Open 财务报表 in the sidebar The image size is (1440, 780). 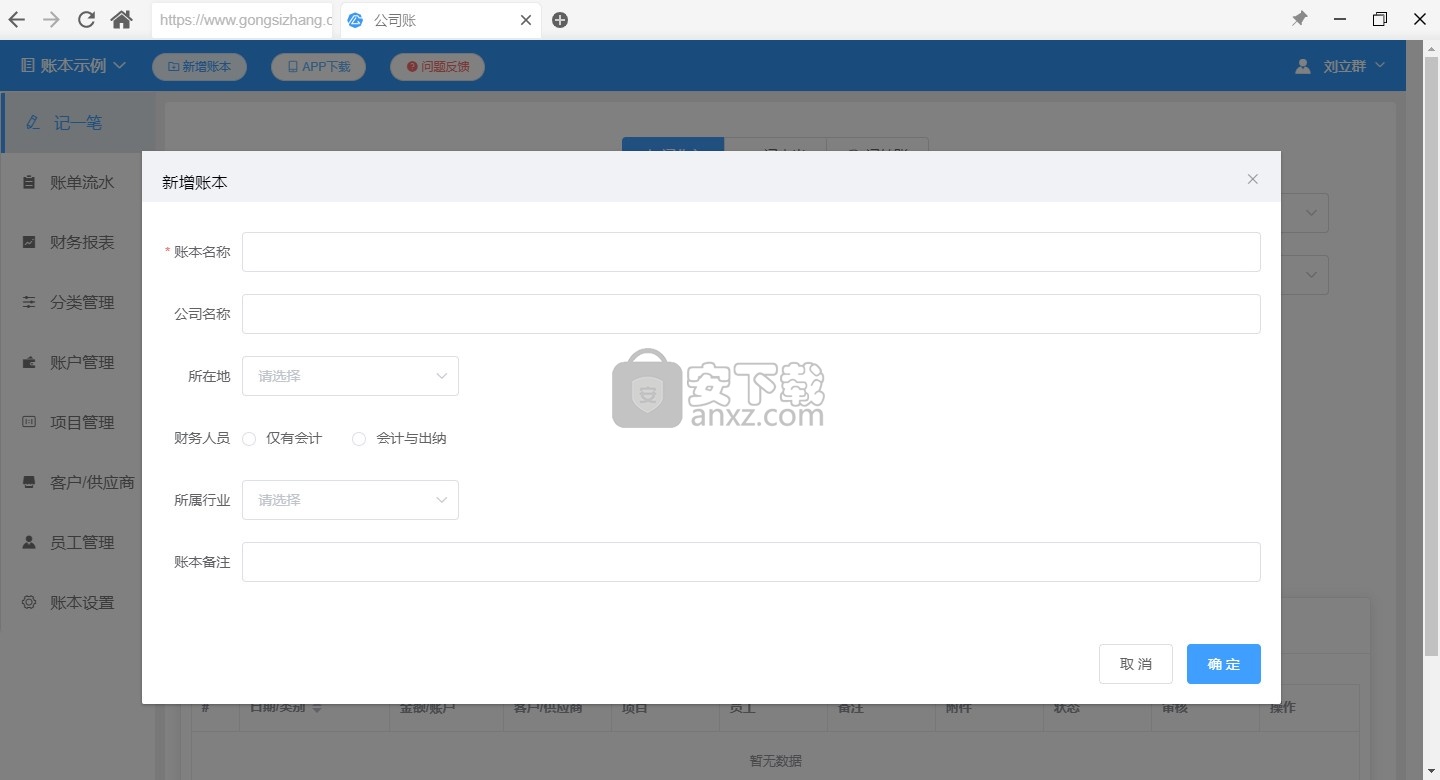[x=78, y=242]
